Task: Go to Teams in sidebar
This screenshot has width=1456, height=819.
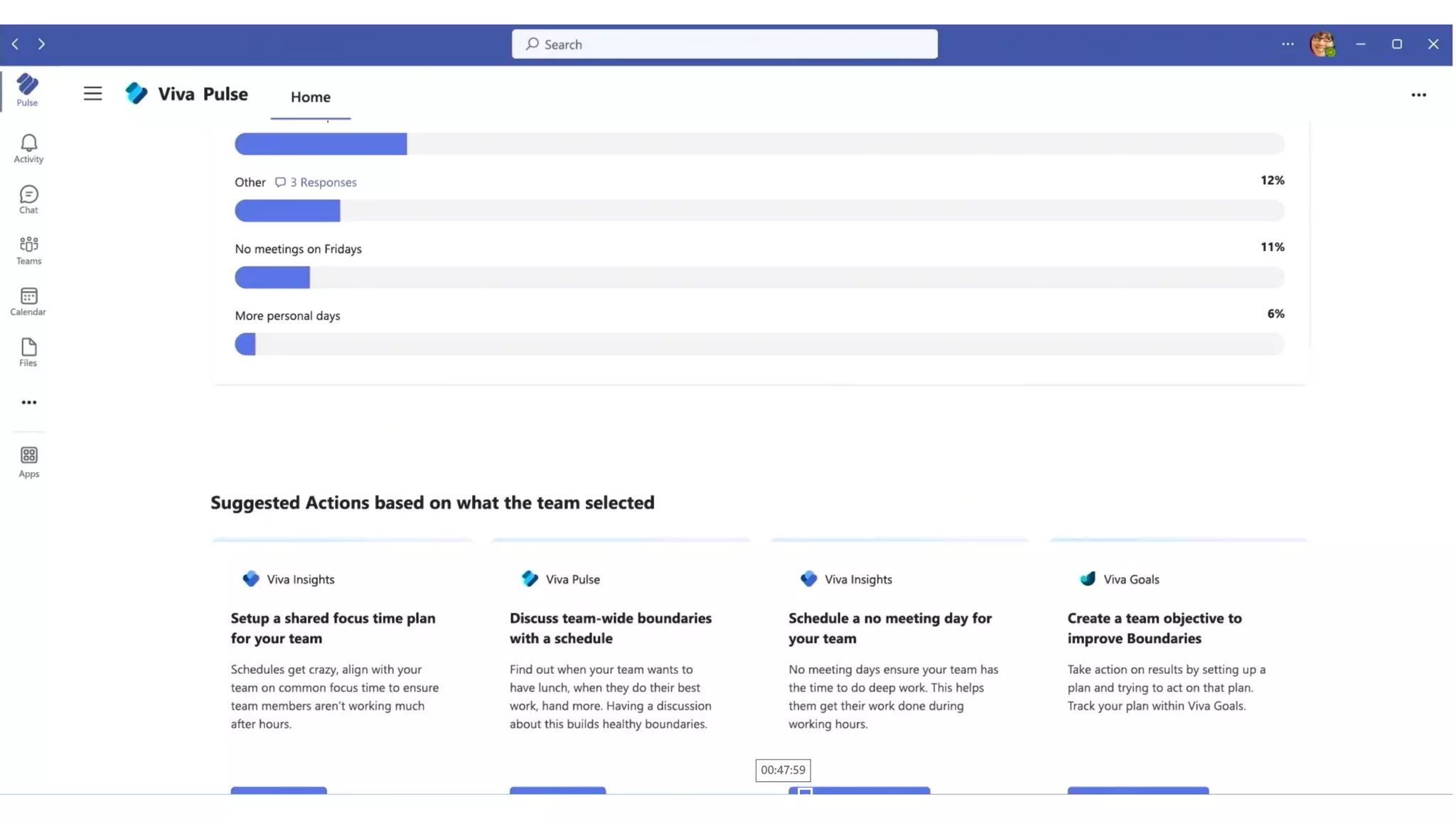Action: [28, 250]
